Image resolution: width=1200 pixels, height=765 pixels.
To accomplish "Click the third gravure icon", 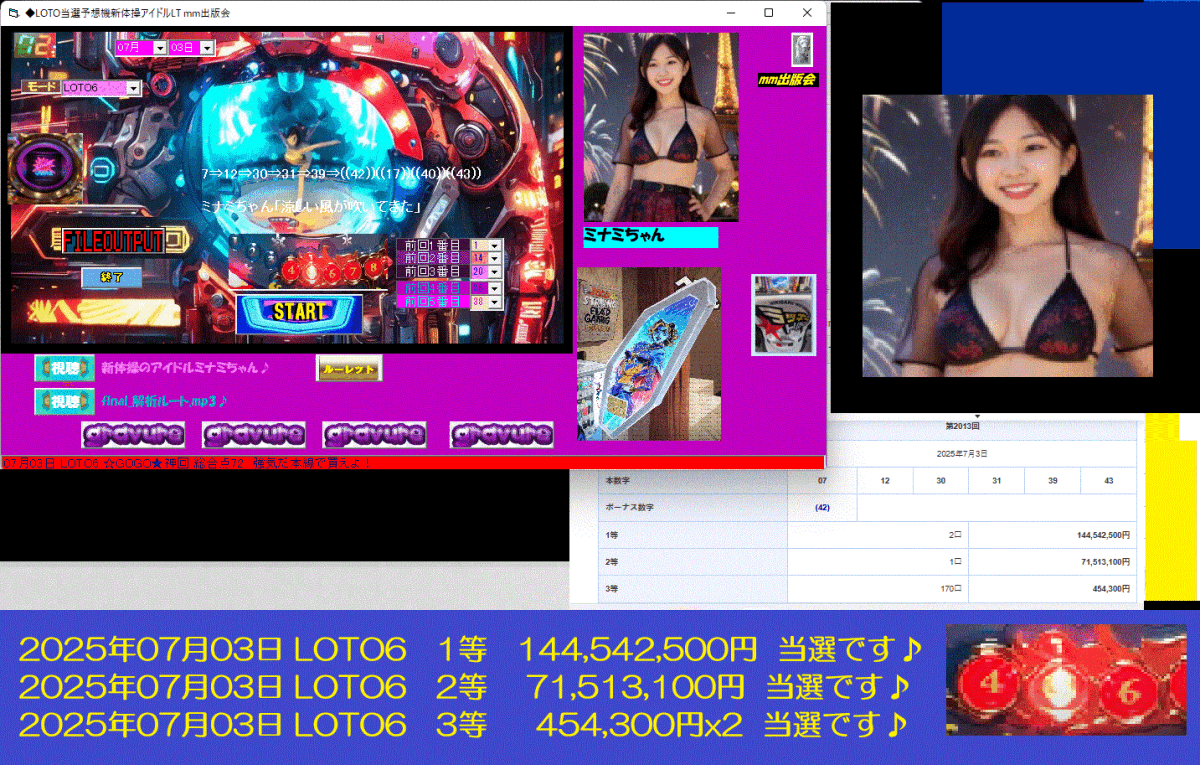I will 377,434.
